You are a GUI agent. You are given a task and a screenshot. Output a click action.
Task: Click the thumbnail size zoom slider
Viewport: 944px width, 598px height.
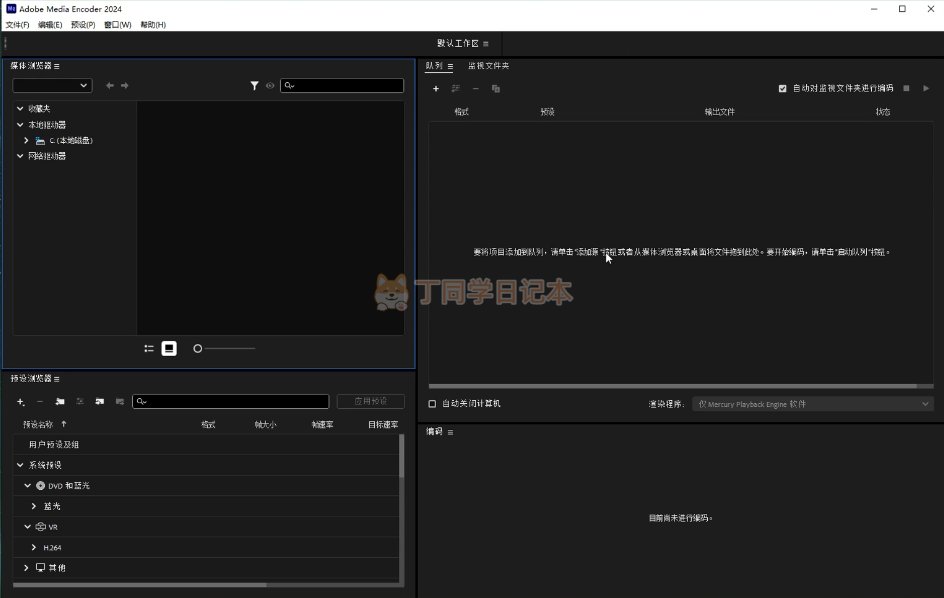pos(225,348)
